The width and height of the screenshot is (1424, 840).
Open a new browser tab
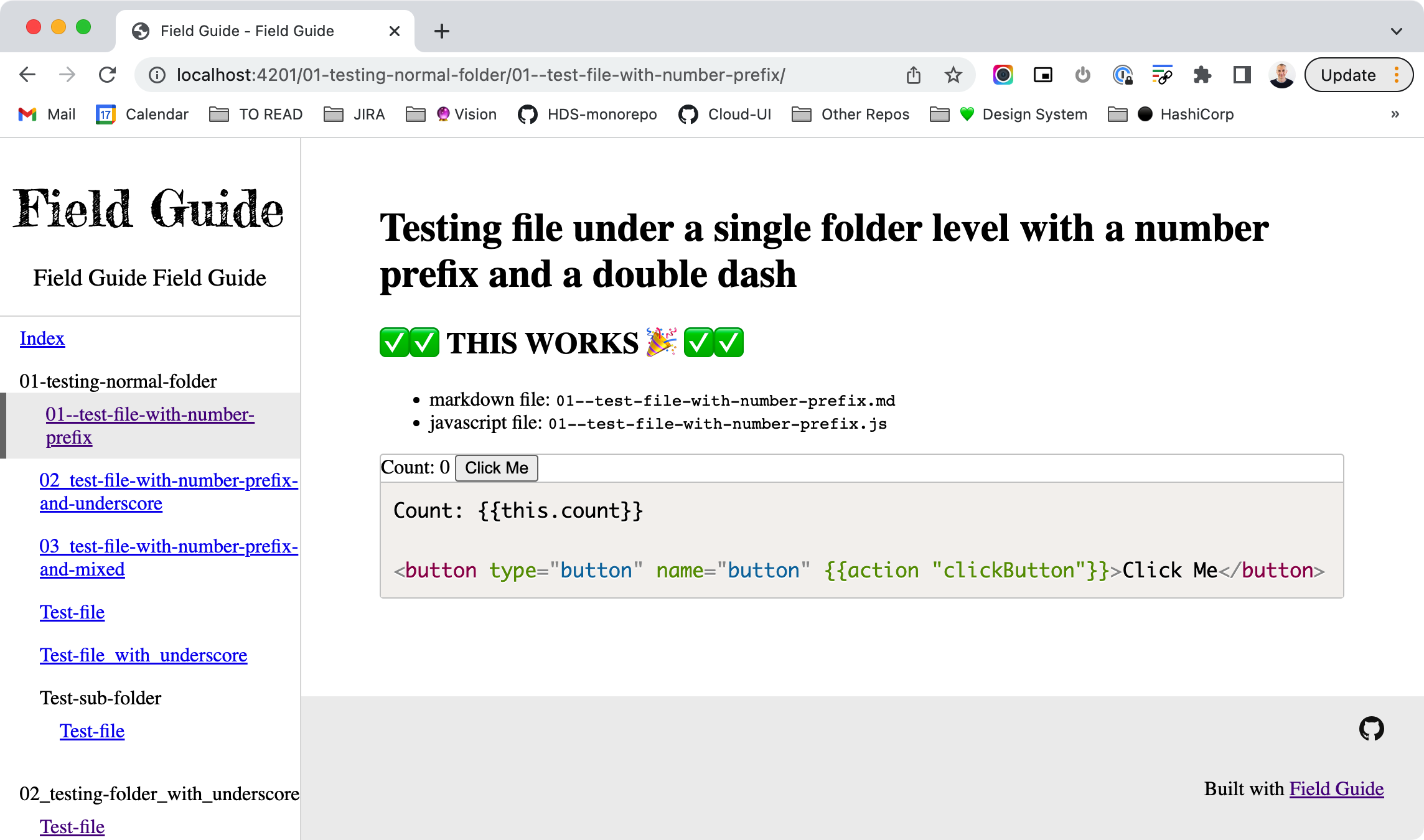442,31
